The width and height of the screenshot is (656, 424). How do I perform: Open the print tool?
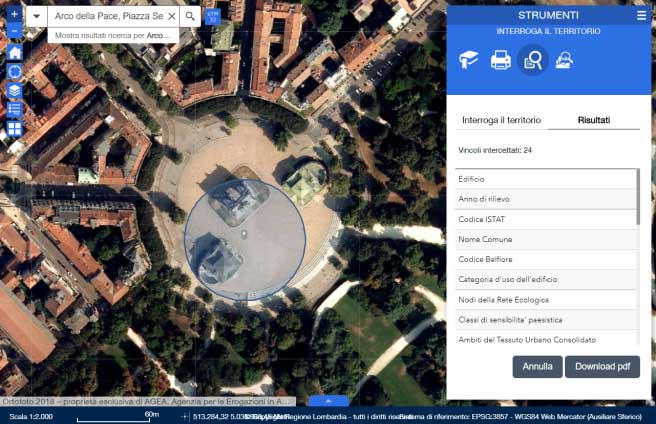[500, 60]
